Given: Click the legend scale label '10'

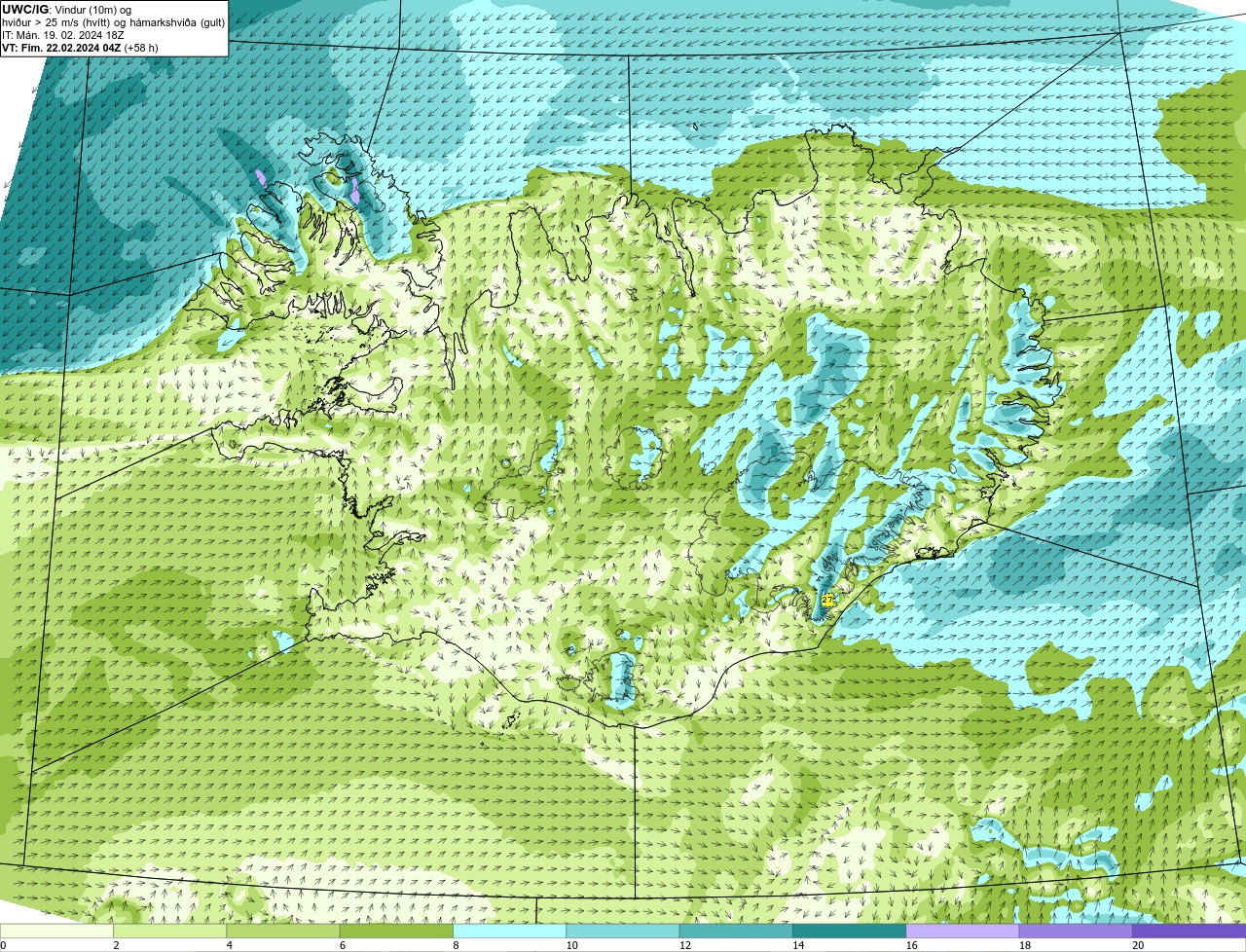Looking at the screenshot, I should pos(570,945).
